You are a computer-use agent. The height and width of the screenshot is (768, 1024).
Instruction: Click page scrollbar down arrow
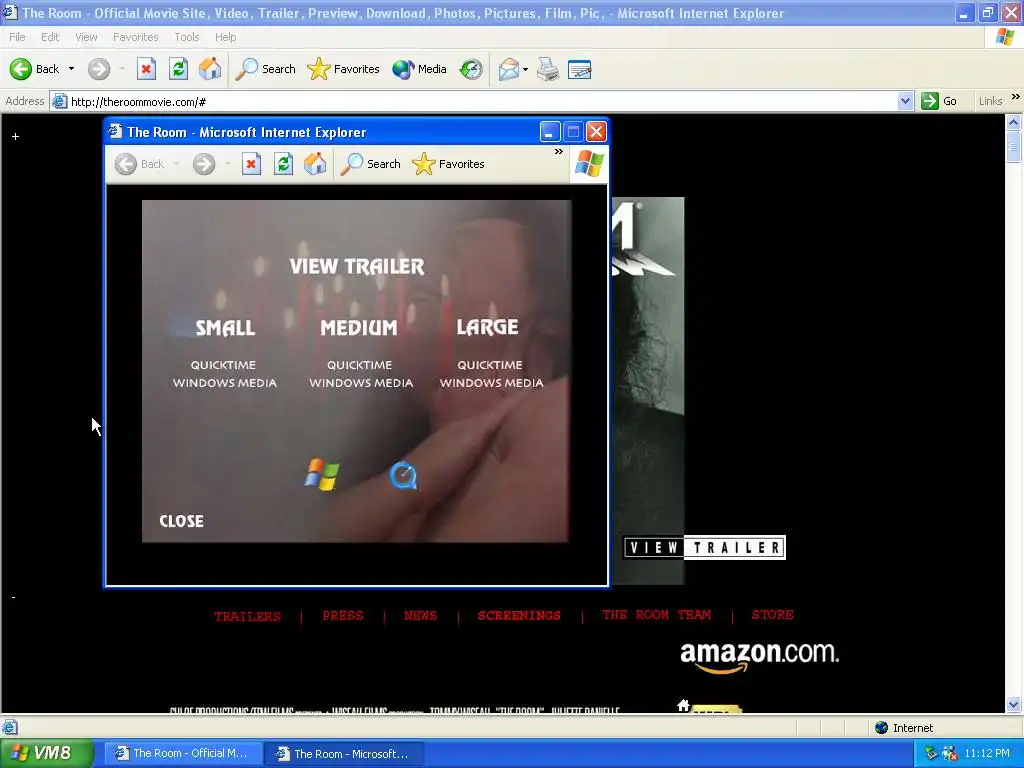pyautogui.click(x=1014, y=704)
